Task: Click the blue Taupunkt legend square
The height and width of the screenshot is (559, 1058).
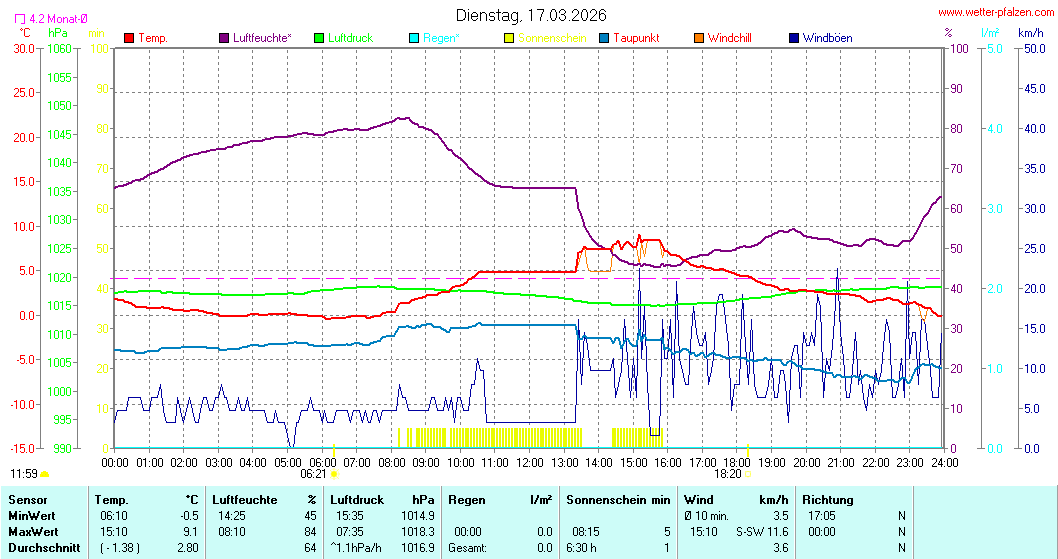Action: click(x=604, y=38)
